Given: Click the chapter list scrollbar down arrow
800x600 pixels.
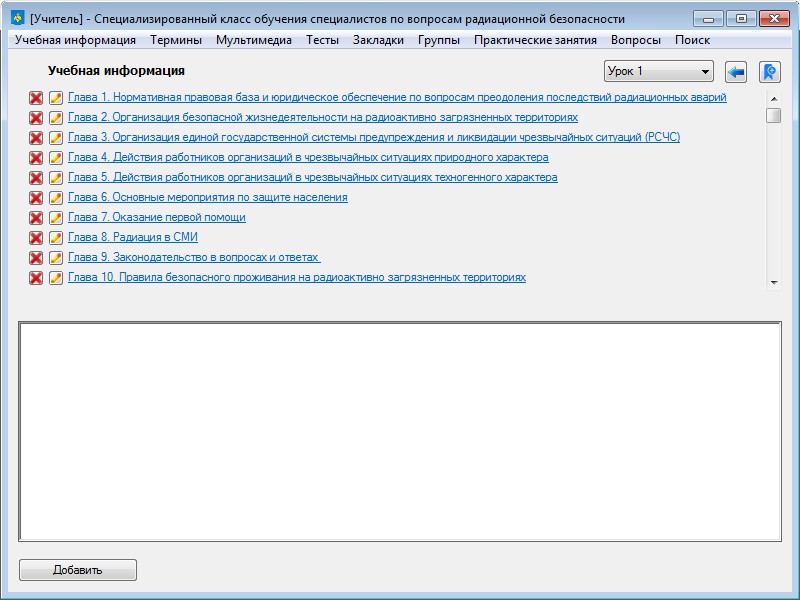Looking at the screenshot, I should coord(774,283).
